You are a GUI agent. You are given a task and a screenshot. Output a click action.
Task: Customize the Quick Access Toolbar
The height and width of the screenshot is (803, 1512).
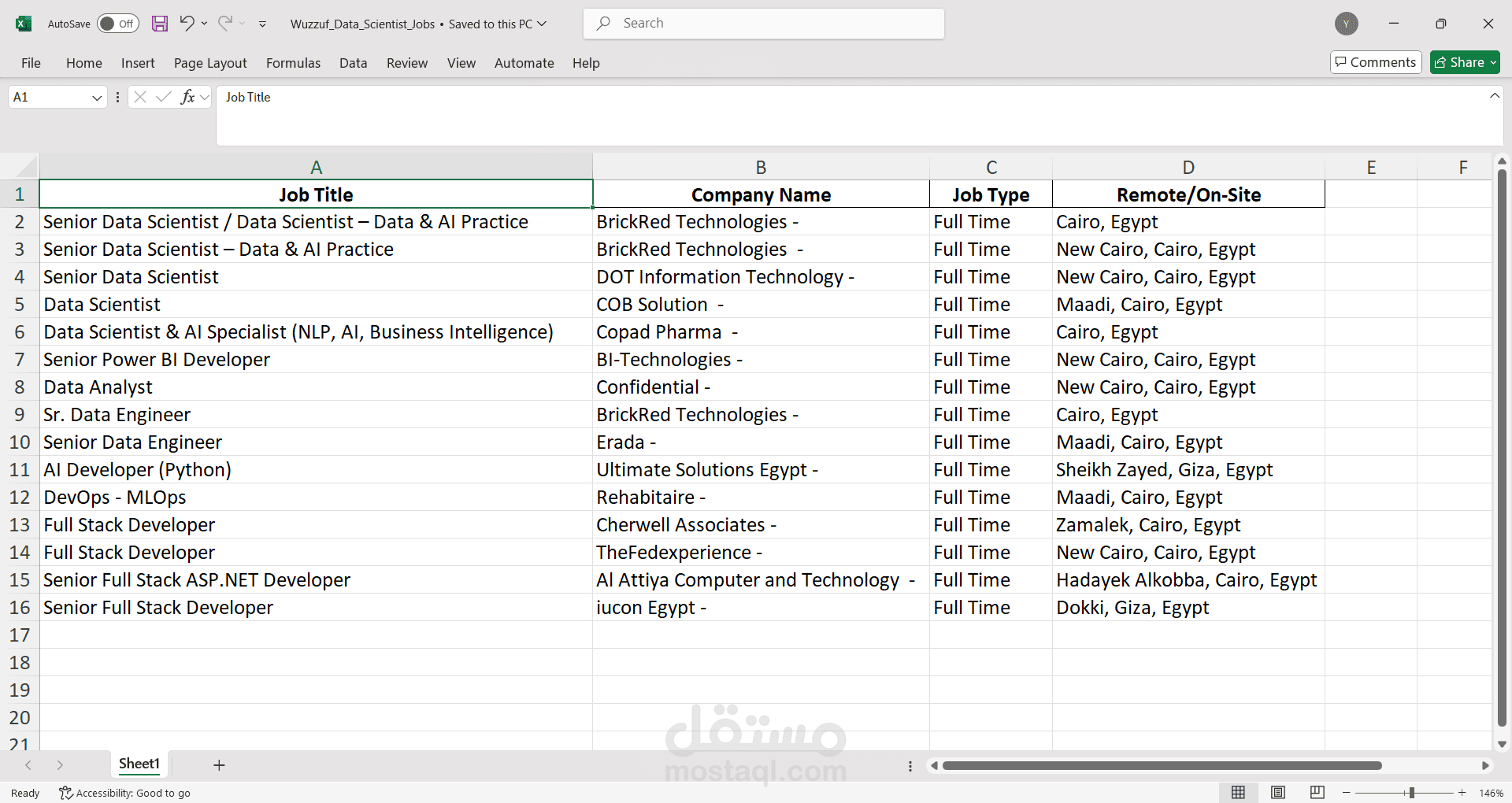263,24
